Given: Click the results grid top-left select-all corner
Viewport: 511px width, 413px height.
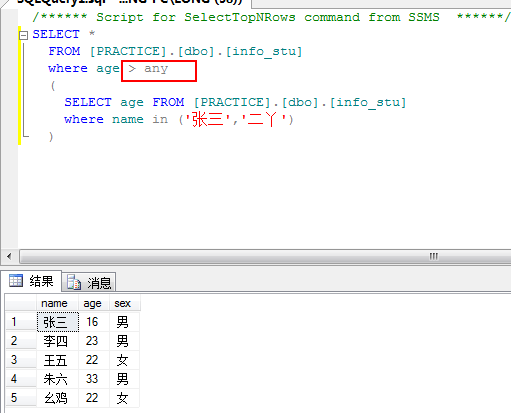Looking at the screenshot, I should pyautogui.click(x=21, y=303).
